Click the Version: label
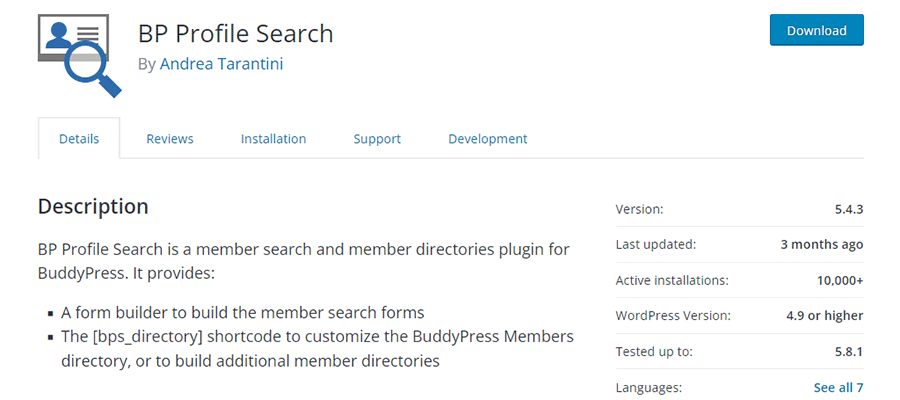The image size is (900, 400). (x=639, y=209)
